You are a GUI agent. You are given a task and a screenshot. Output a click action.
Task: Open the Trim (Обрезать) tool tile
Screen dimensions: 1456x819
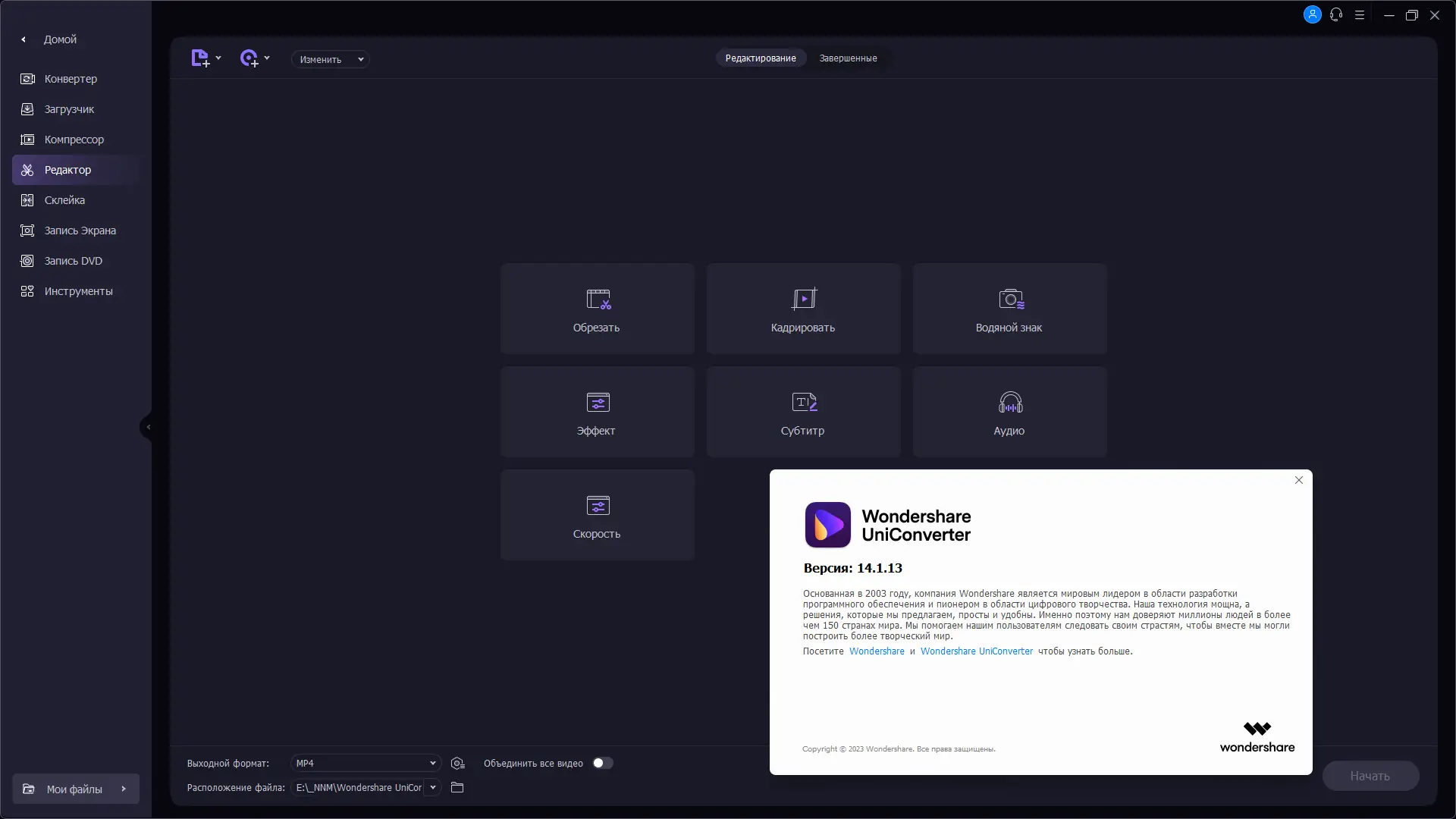pos(597,309)
